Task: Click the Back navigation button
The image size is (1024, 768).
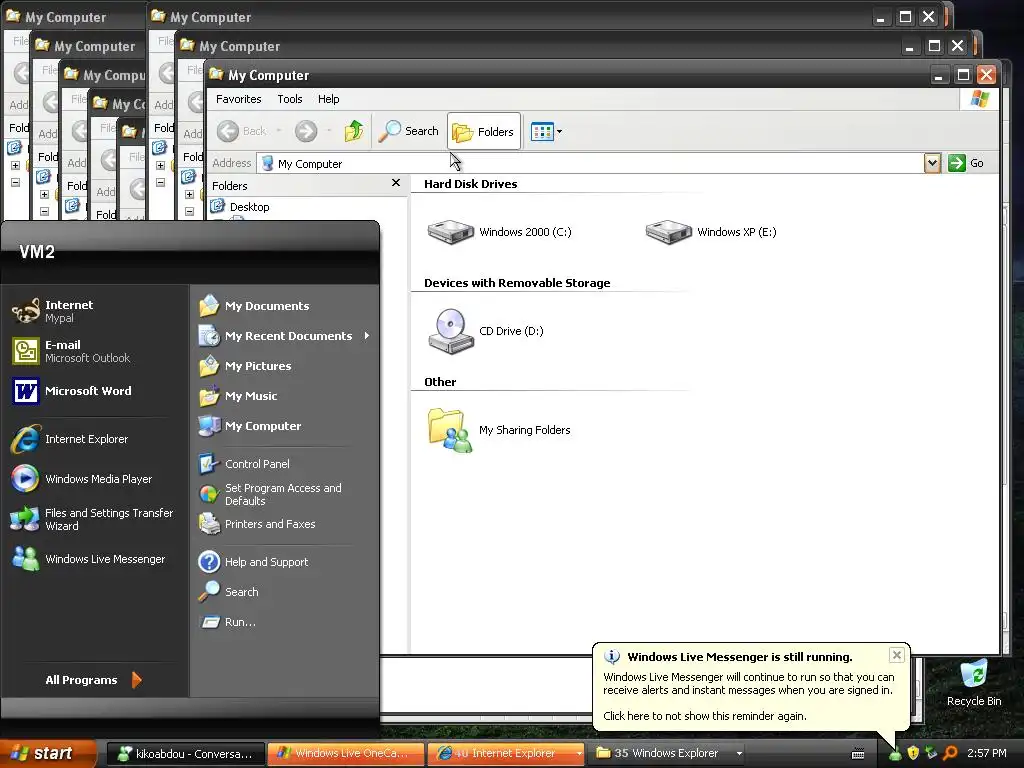Action: 242,131
